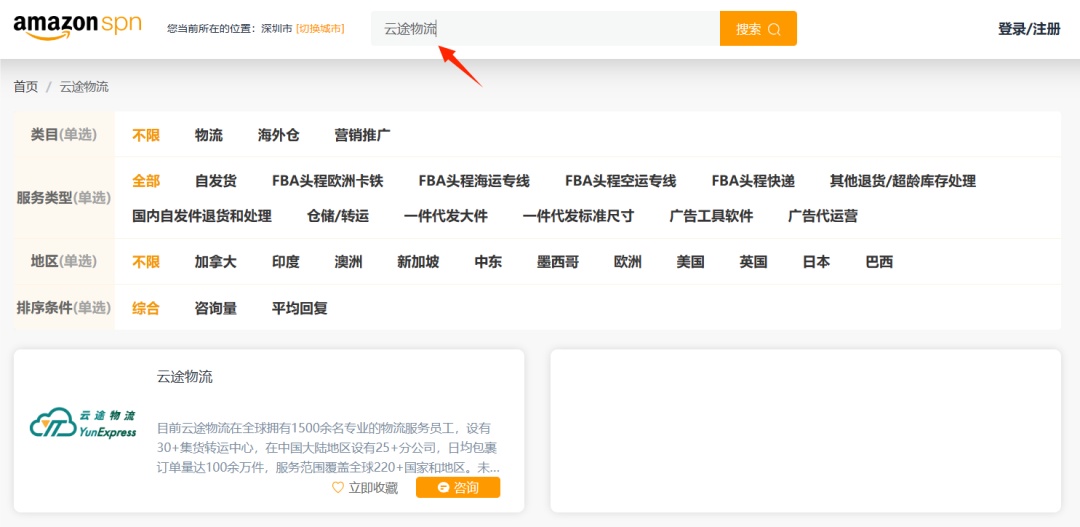1080x527 pixels.
Task: Click the heart icon to favorite
Action: [x=338, y=488]
